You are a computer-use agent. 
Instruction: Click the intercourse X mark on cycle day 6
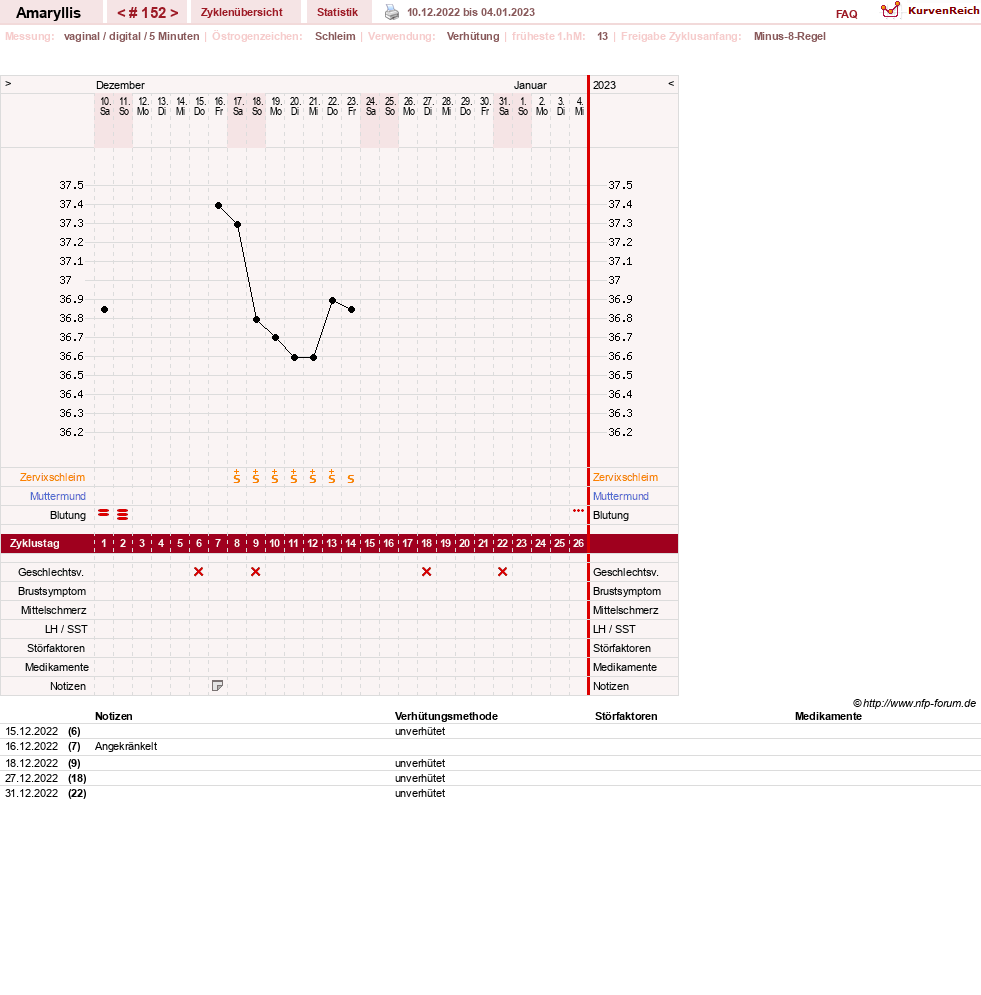click(x=199, y=572)
